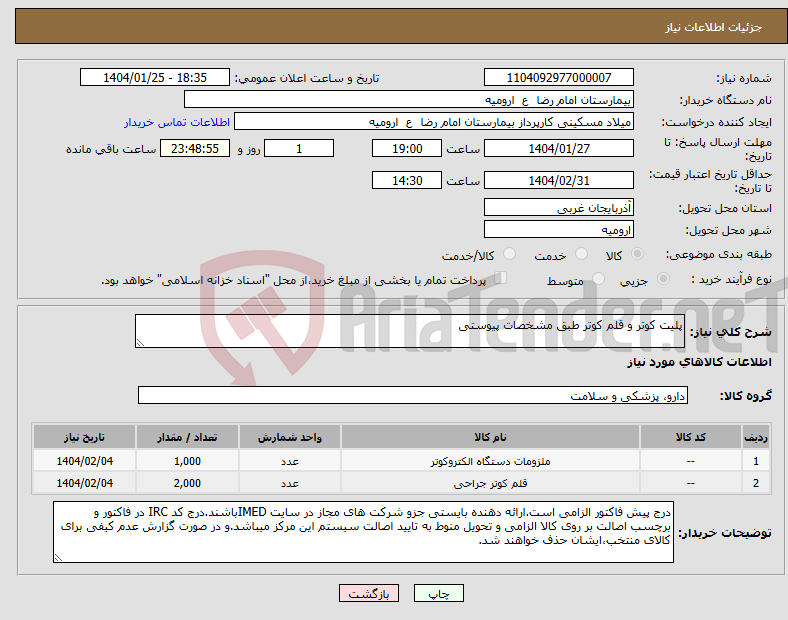The width and height of the screenshot is (788, 620).
Task: Click the تاریخ نیاز column header
Action: tap(84, 437)
